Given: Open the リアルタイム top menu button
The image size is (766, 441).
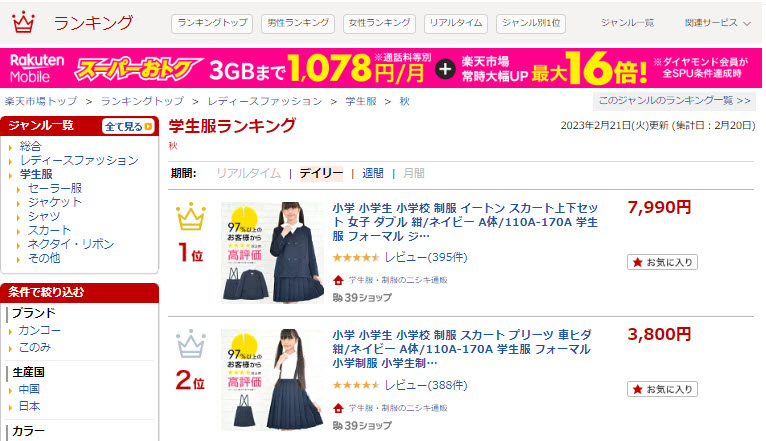Looking at the screenshot, I should tap(456, 23).
